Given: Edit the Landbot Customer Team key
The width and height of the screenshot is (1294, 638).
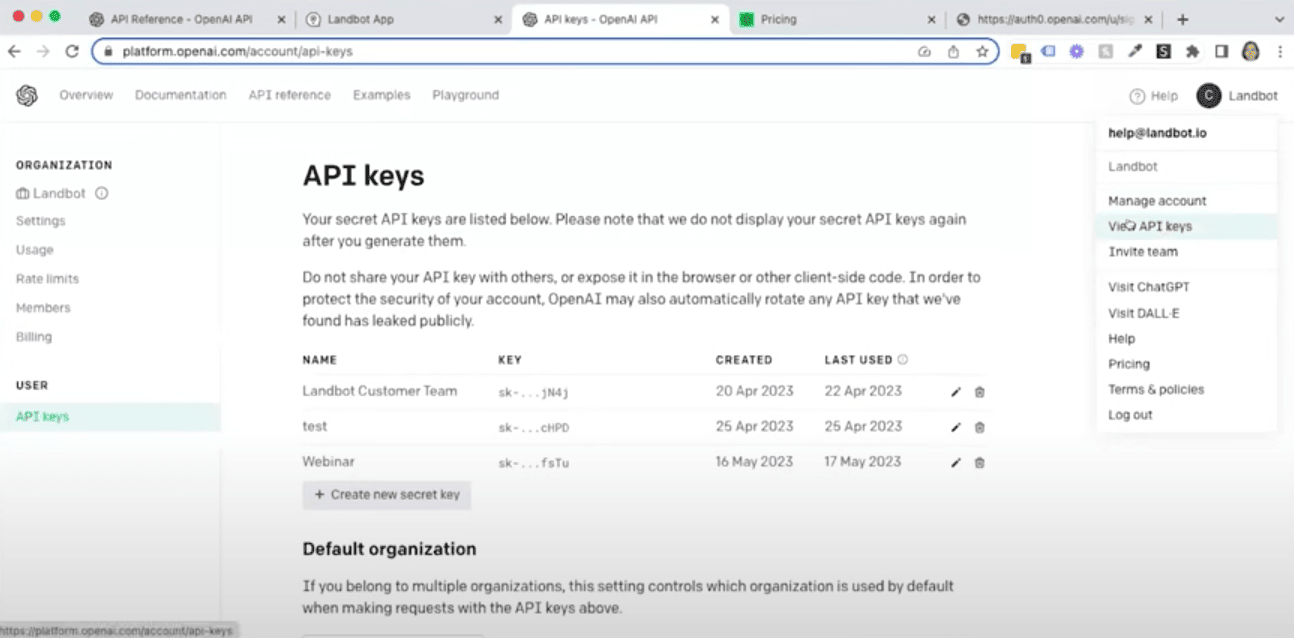Looking at the screenshot, I should 955,392.
